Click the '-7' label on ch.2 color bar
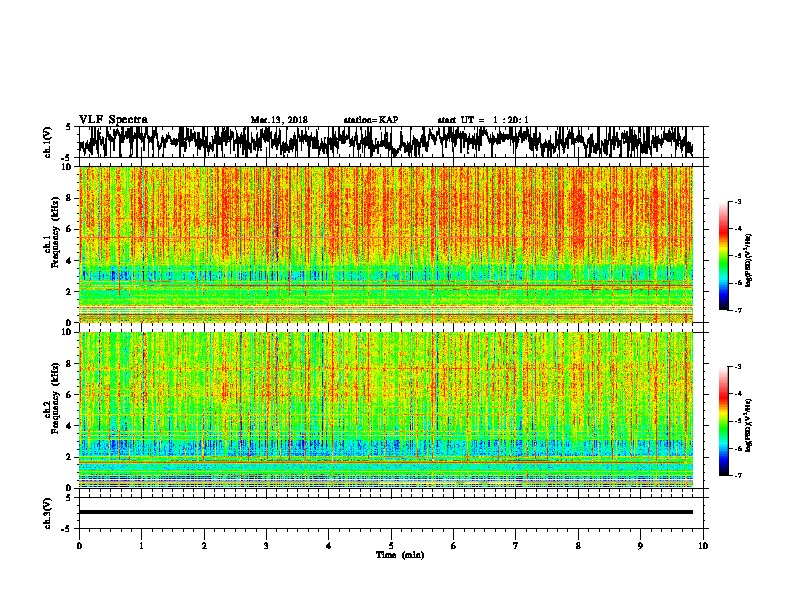 coord(738,475)
